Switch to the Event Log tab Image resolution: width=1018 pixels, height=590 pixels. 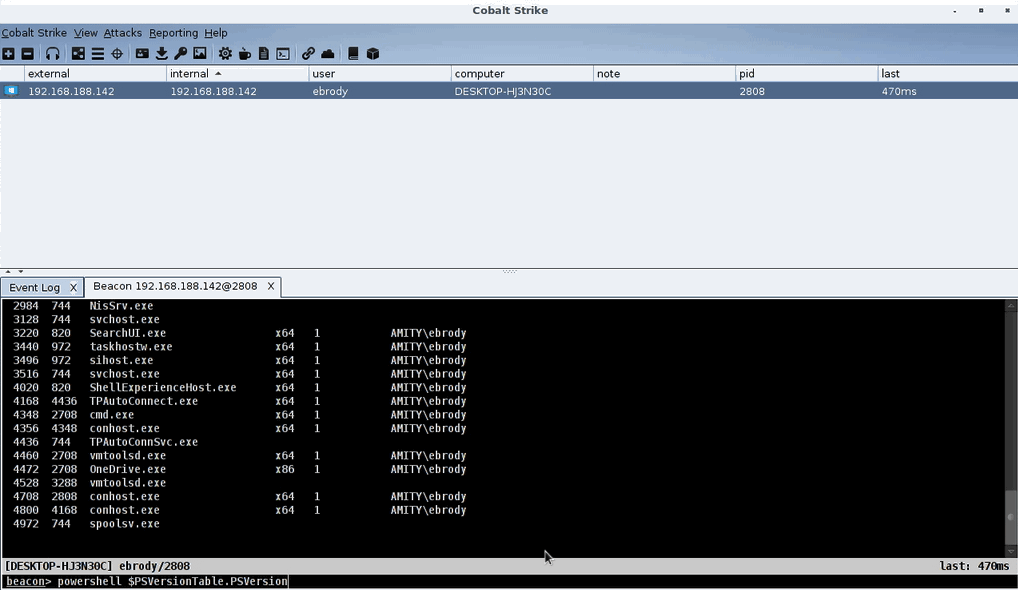click(x=35, y=287)
